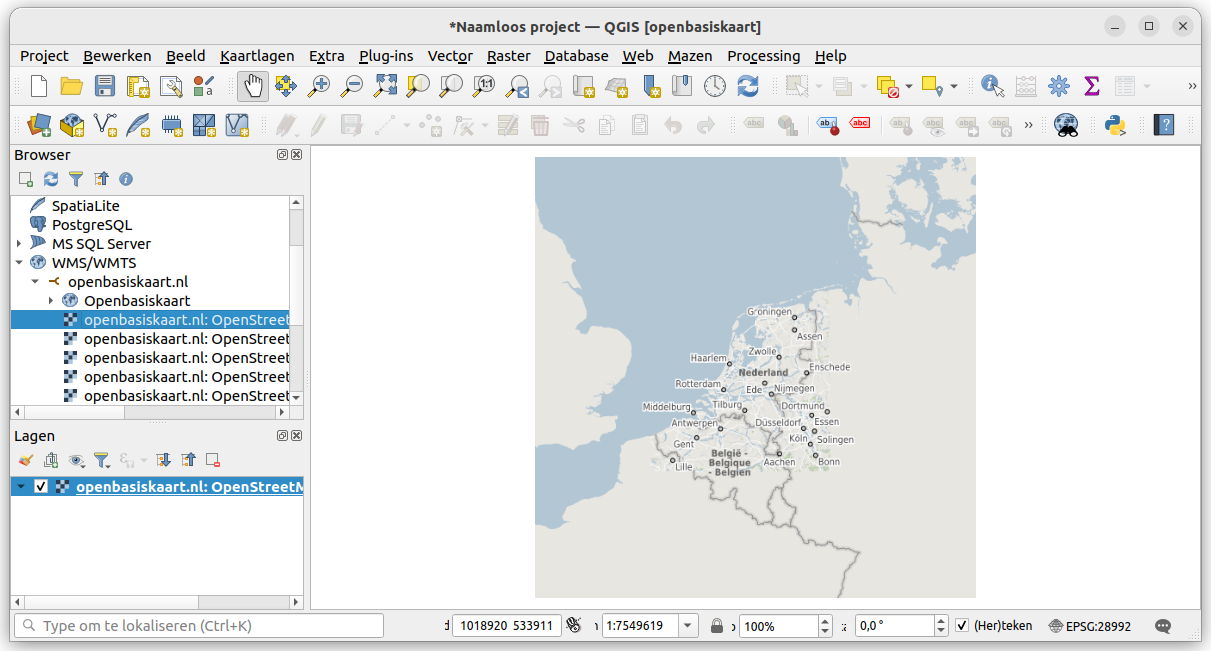Zoom to full extent of all layers

[385, 86]
